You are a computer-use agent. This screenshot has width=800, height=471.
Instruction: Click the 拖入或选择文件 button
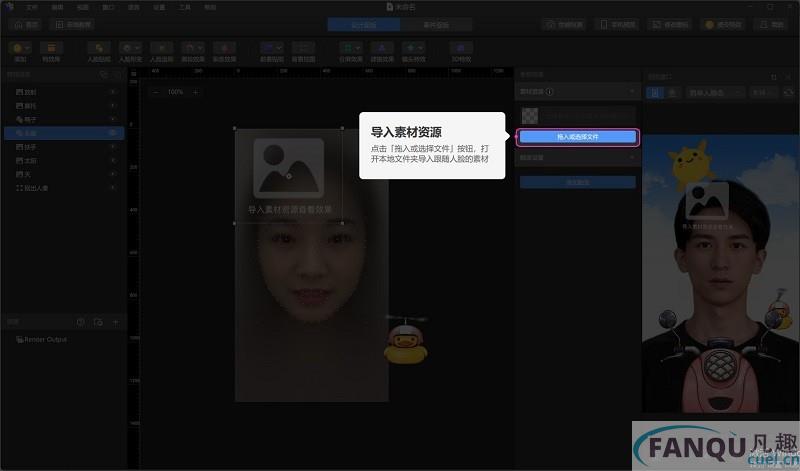point(578,137)
